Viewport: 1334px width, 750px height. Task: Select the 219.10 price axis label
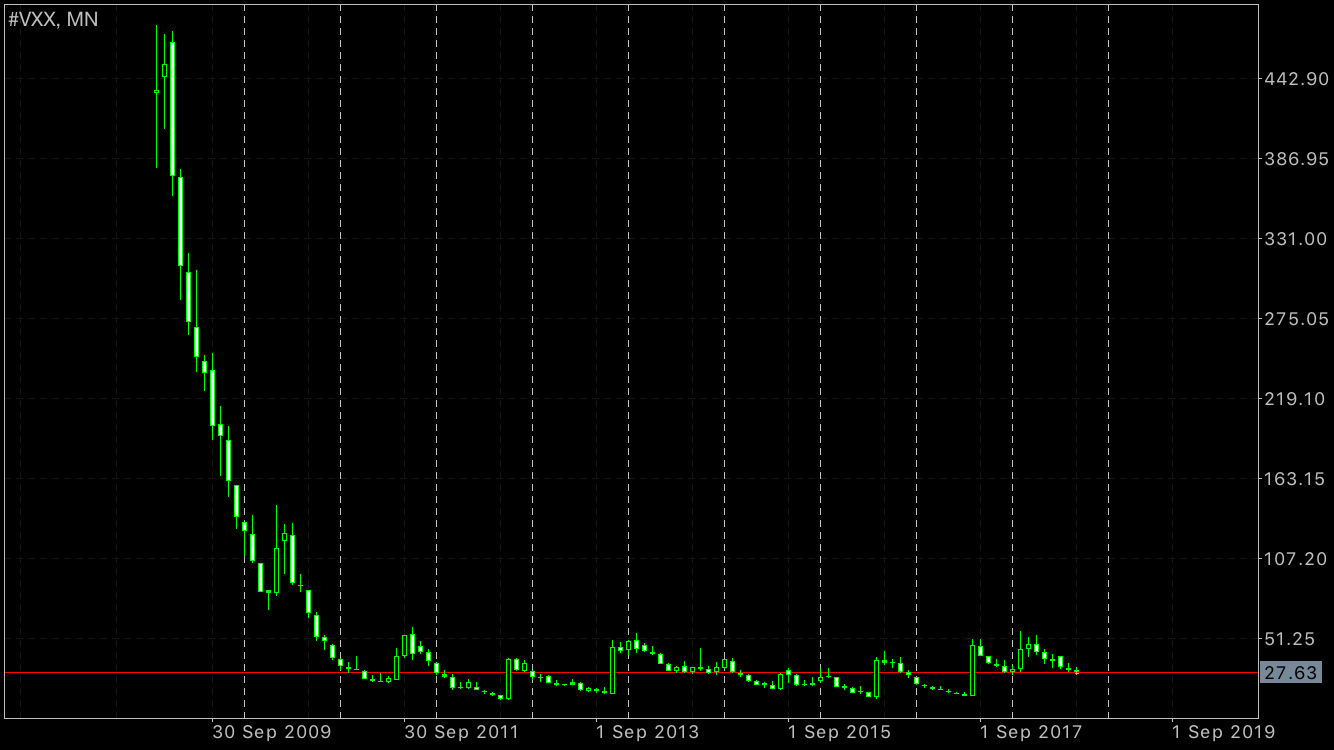1297,399
